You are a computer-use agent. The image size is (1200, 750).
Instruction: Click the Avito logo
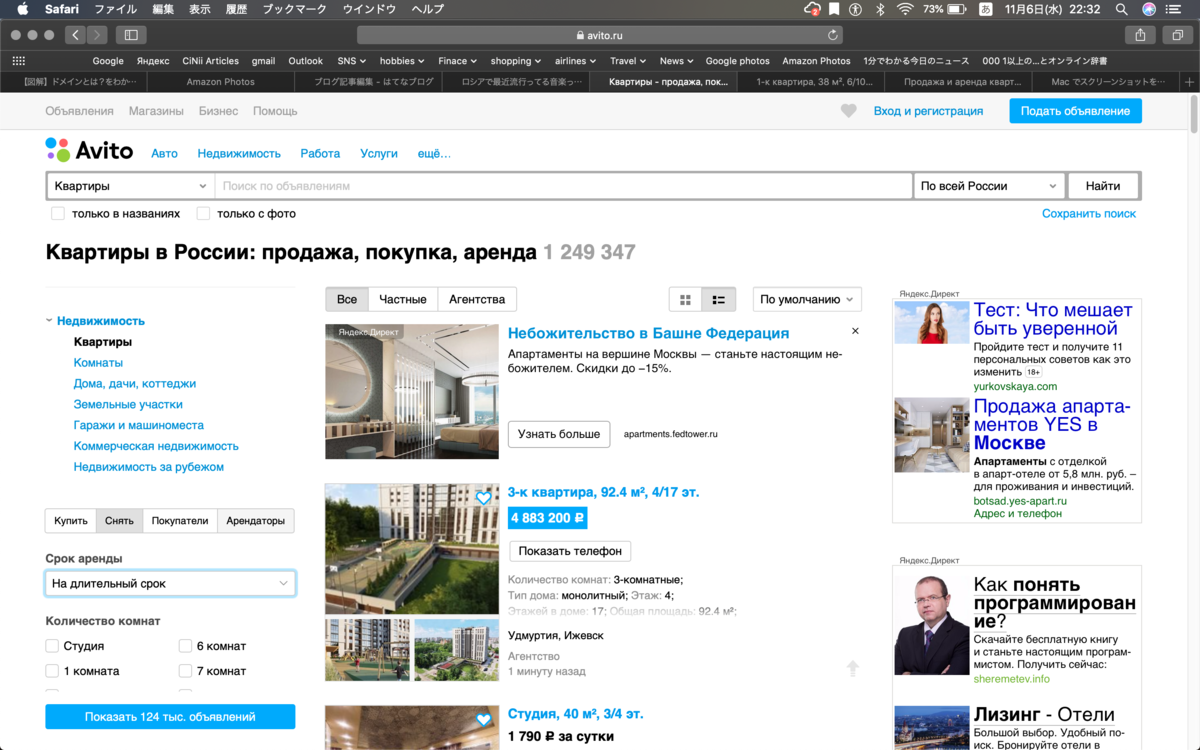coord(89,151)
